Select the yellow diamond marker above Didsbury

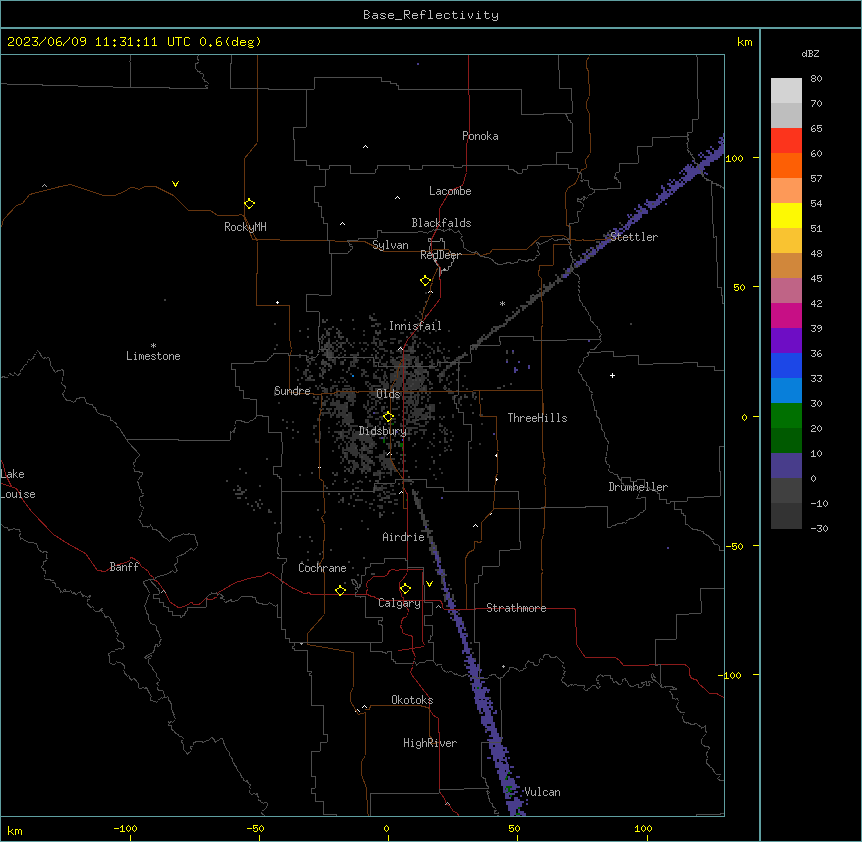[388, 417]
